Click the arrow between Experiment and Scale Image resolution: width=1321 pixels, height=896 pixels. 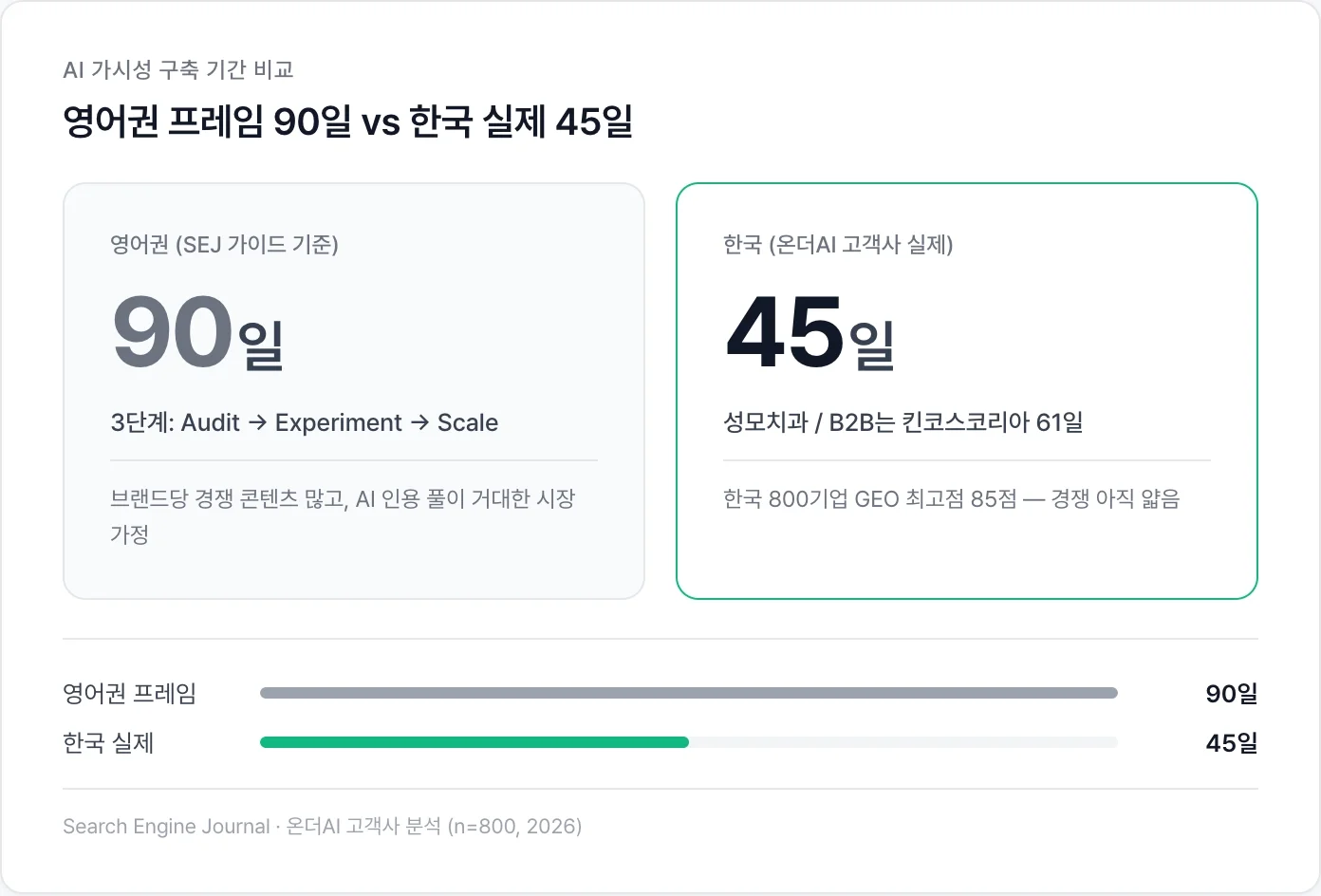click(x=419, y=423)
